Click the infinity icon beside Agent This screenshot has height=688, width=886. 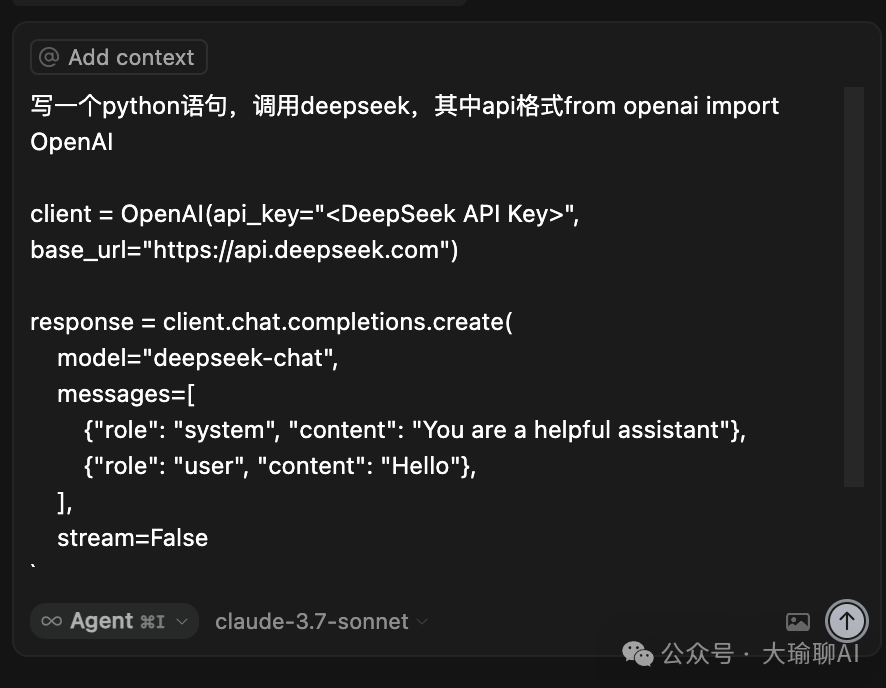51,621
